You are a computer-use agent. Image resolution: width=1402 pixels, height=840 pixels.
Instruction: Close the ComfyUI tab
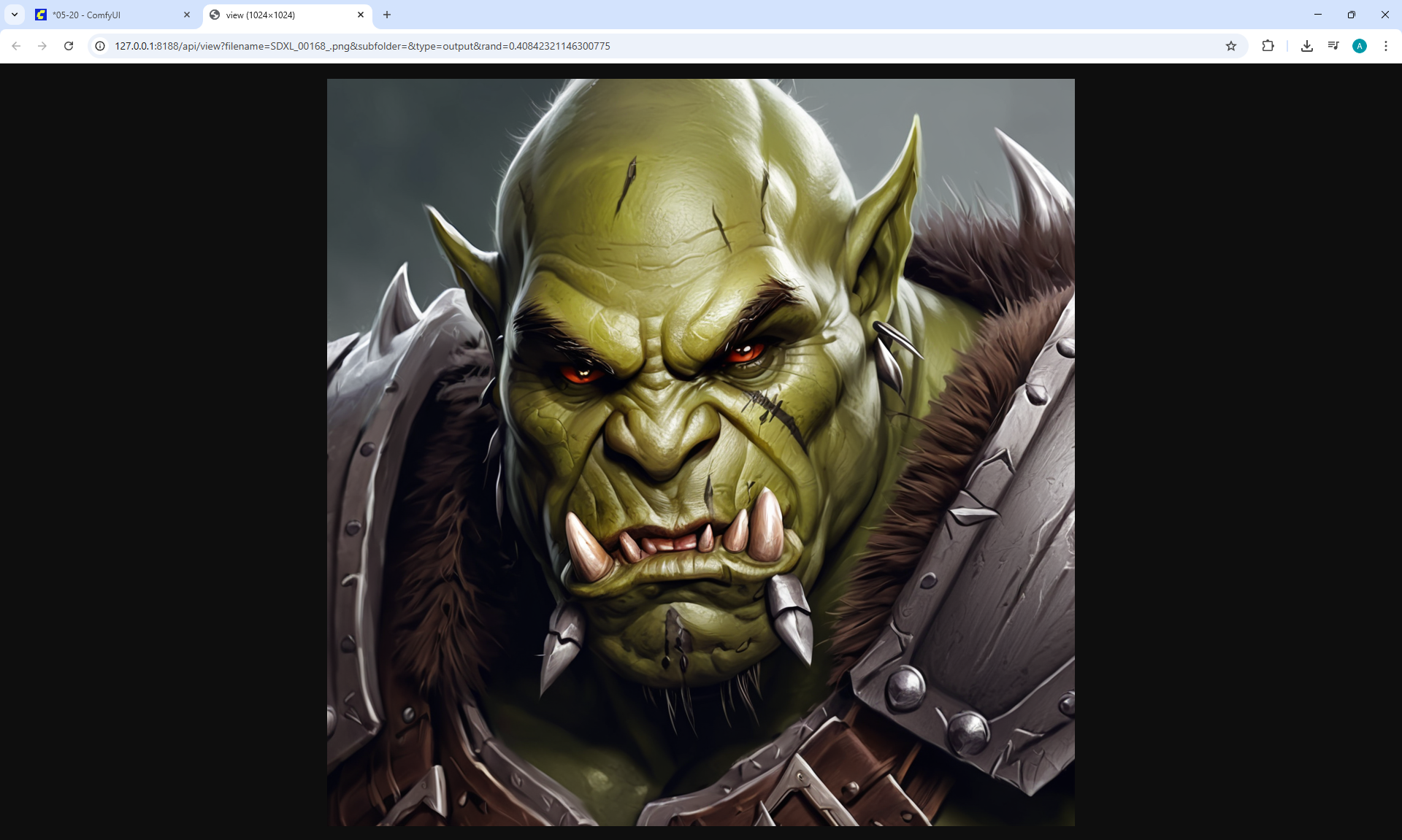pos(187,15)
